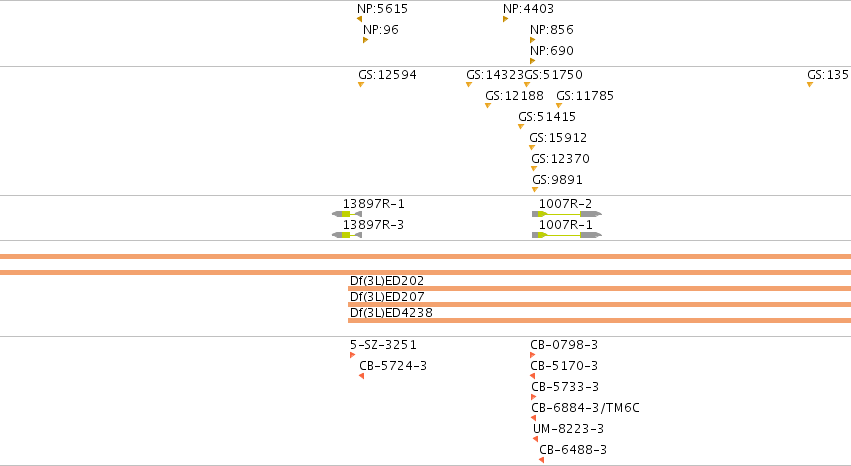851x466 pixels.
Task: Click the Df(3L)ED4238 text label
Action: 391,313
